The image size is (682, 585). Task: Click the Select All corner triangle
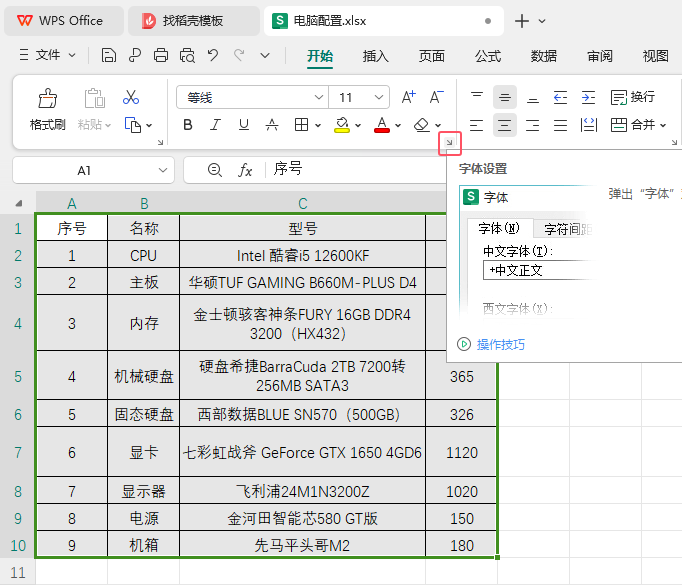click(x=18, y=203)
